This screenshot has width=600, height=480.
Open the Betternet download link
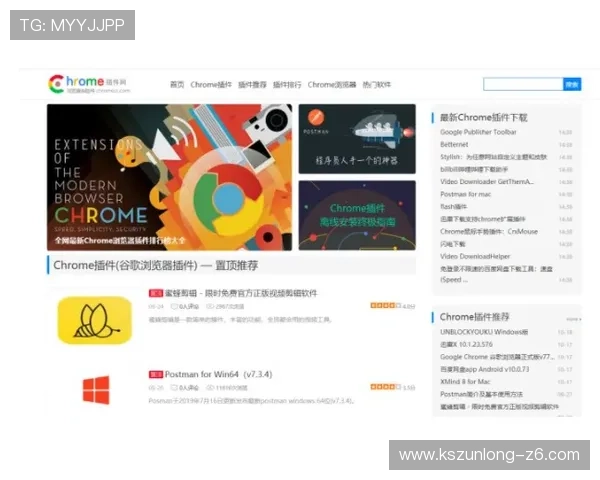point(454,144)
